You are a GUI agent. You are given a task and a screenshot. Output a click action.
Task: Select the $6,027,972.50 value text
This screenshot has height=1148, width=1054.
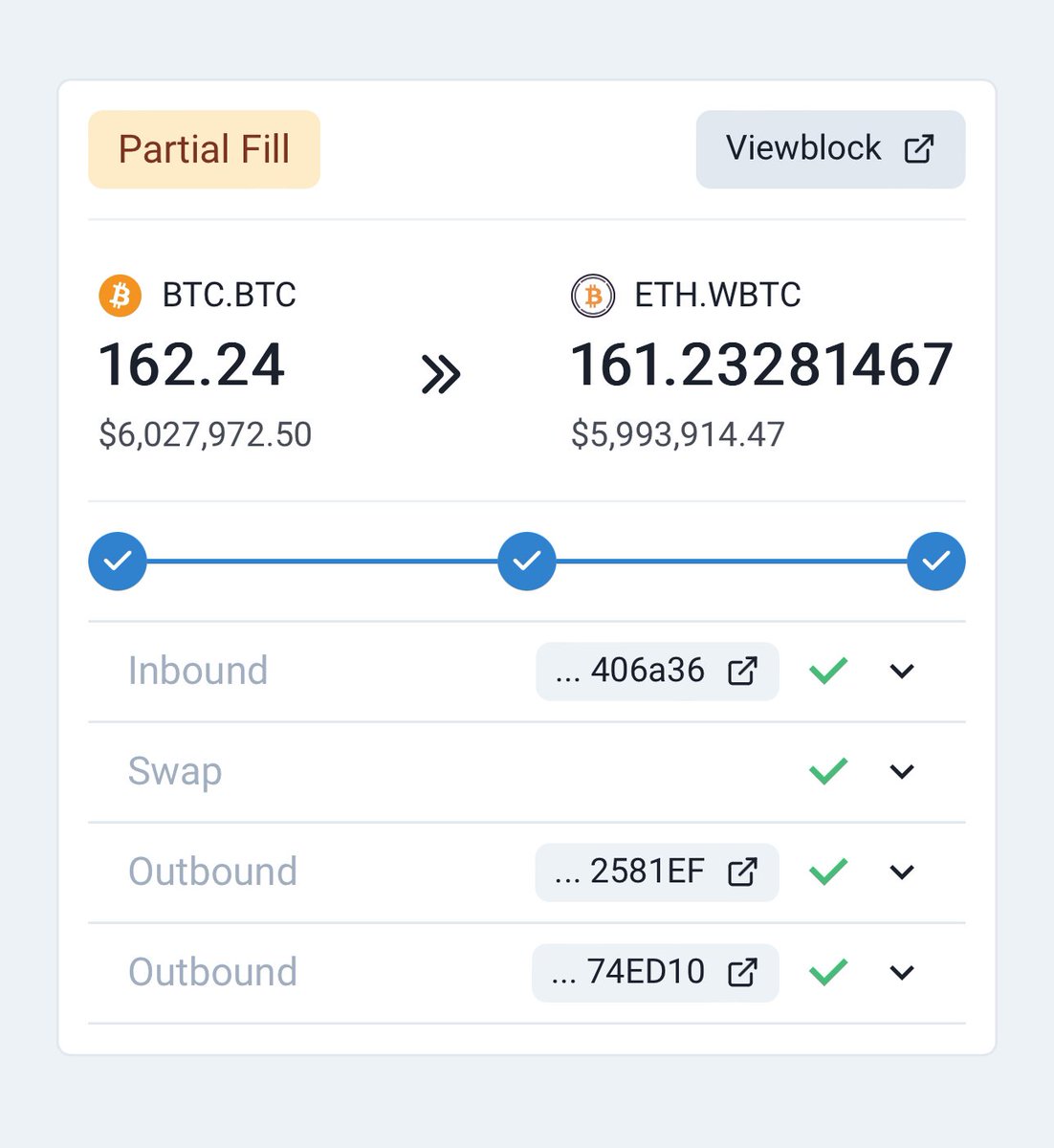[206, 435]
